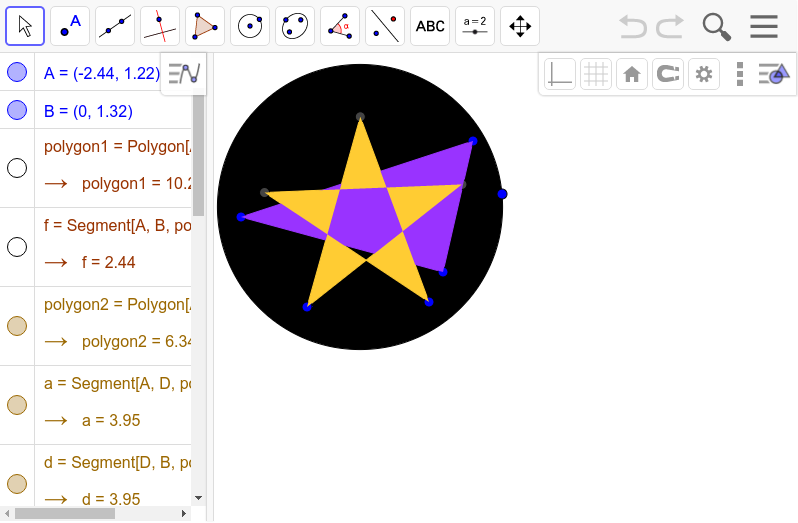Toggle visibility of point A
798x523 pixels.
pos(17,72)
